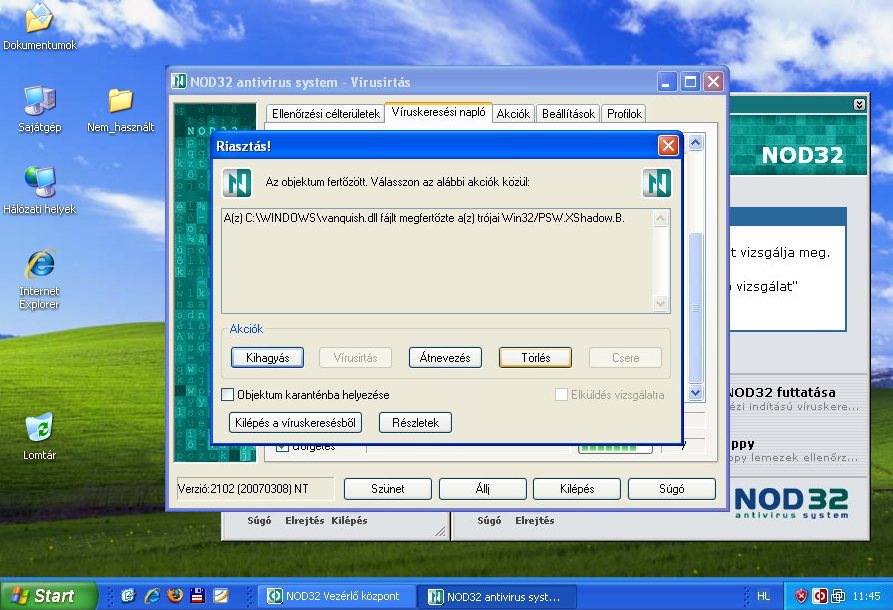Click the scan log scrollbar up arrow
The width and height of the screenshot is (893, 610).
695,142
